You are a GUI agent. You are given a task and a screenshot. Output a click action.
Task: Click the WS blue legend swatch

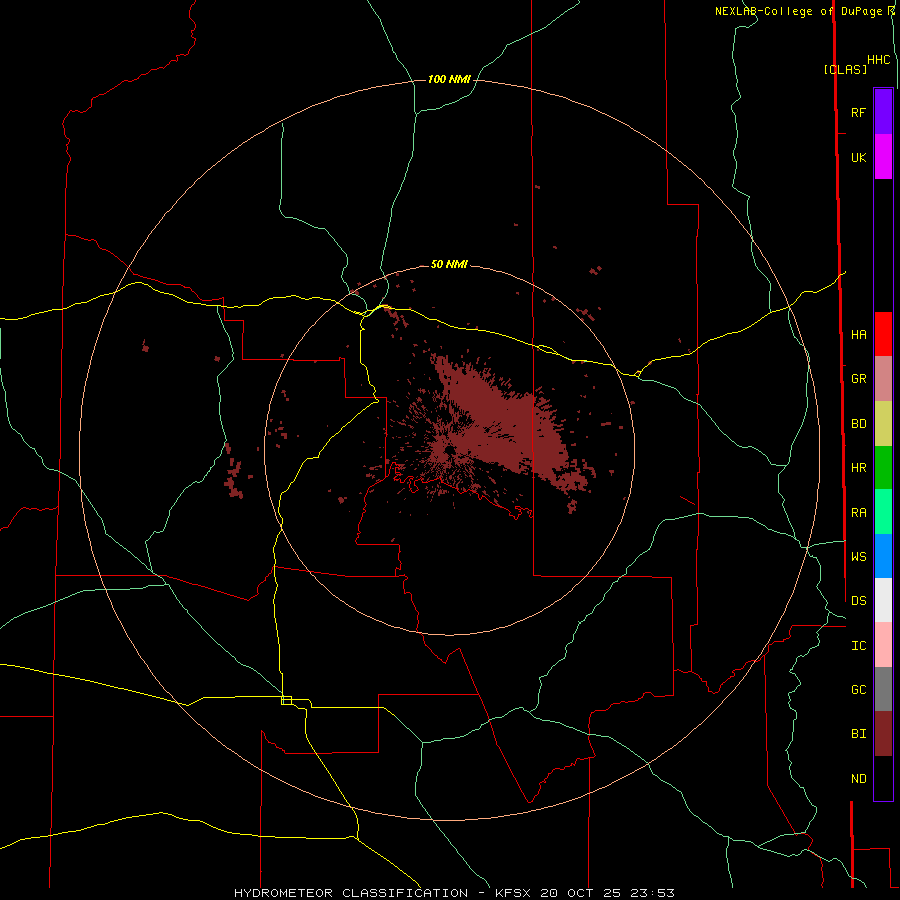[883, 556]
